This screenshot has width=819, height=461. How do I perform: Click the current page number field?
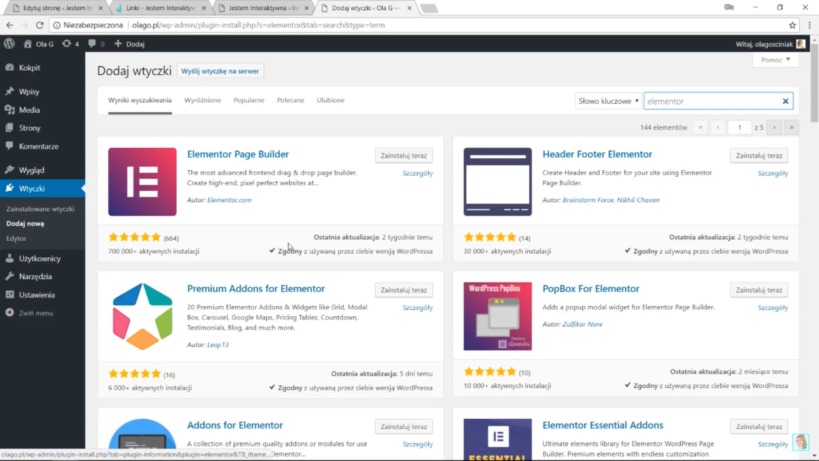coord(739,127)
